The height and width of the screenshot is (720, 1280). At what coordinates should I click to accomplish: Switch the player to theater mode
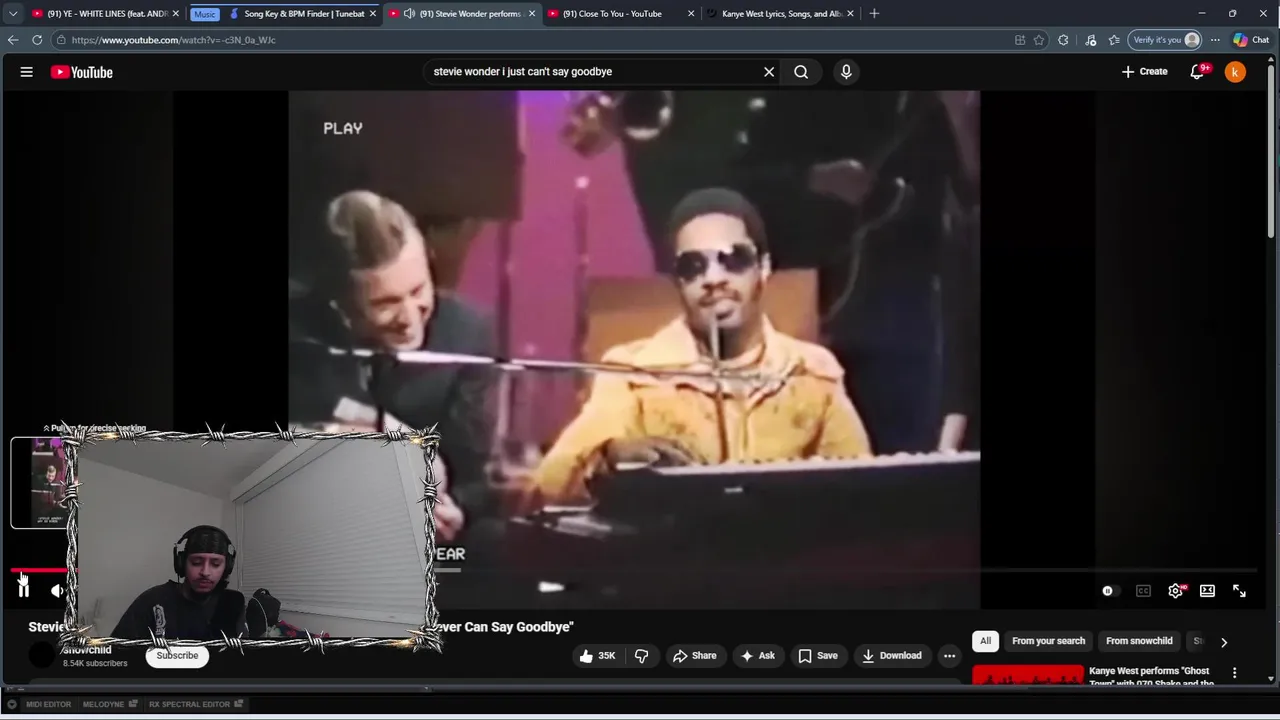[1207, 591]
